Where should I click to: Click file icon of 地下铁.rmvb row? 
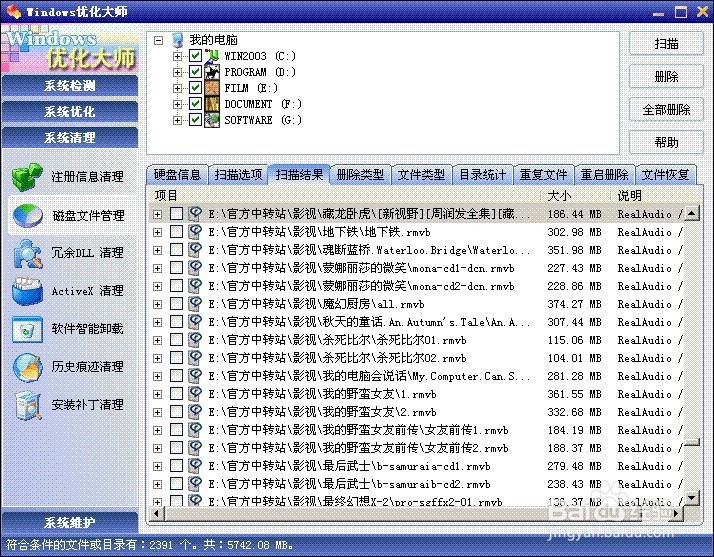(195, 232)
